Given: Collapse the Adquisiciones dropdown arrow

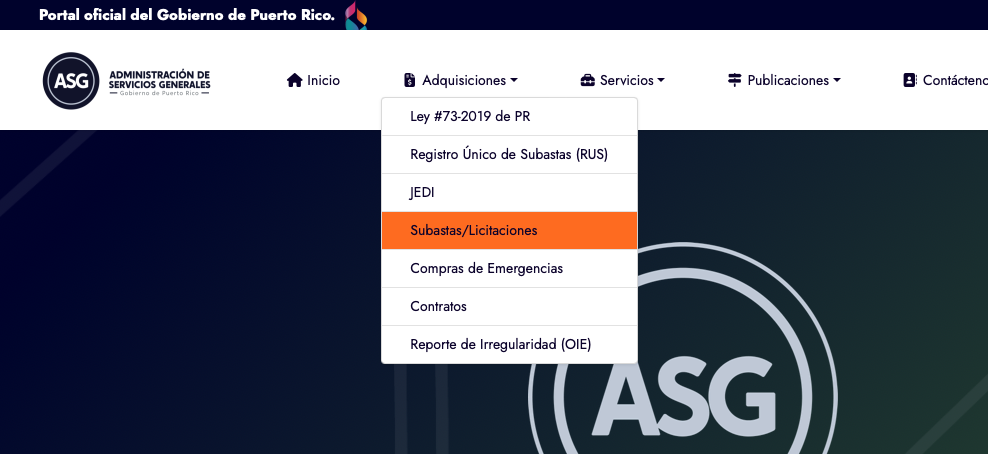Looking at the screenshot, I should pyautogui.click(x=514, y=81).
